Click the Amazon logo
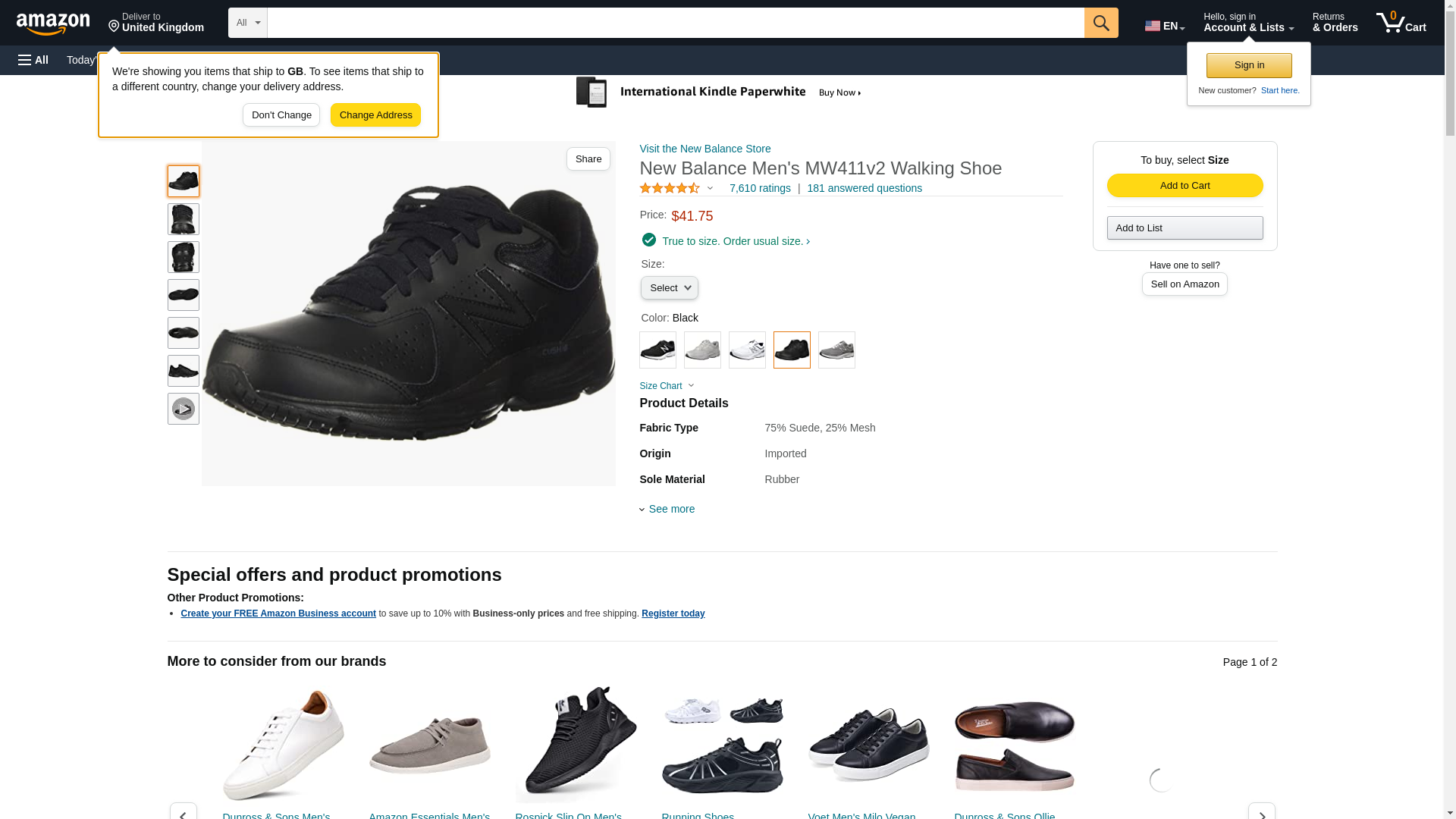Image resolution: width=1456 pixels, height=819 pixels. click(53, 24)
